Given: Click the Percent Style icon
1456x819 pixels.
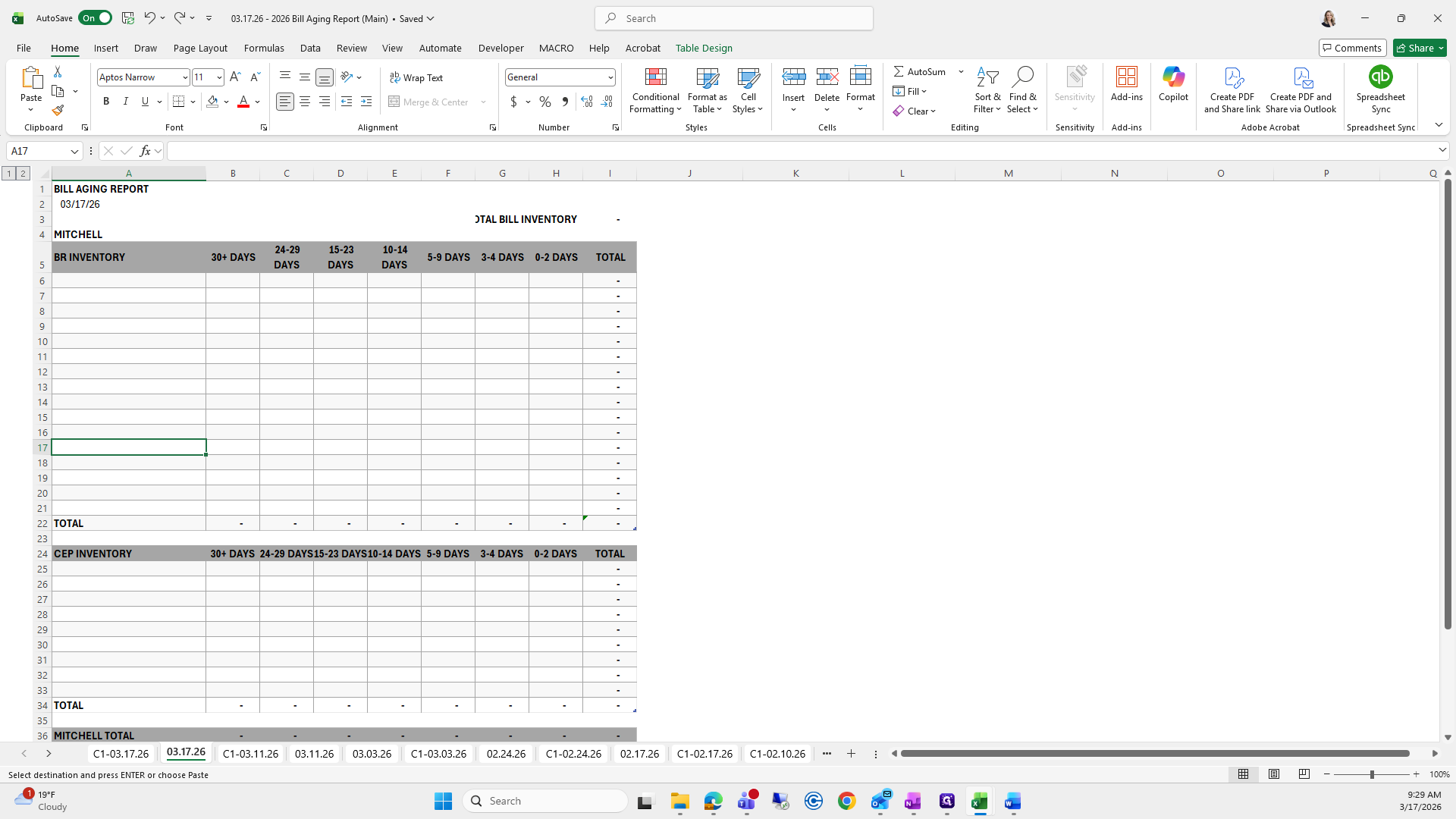Looking at the screenshot, I should [544, 102].
